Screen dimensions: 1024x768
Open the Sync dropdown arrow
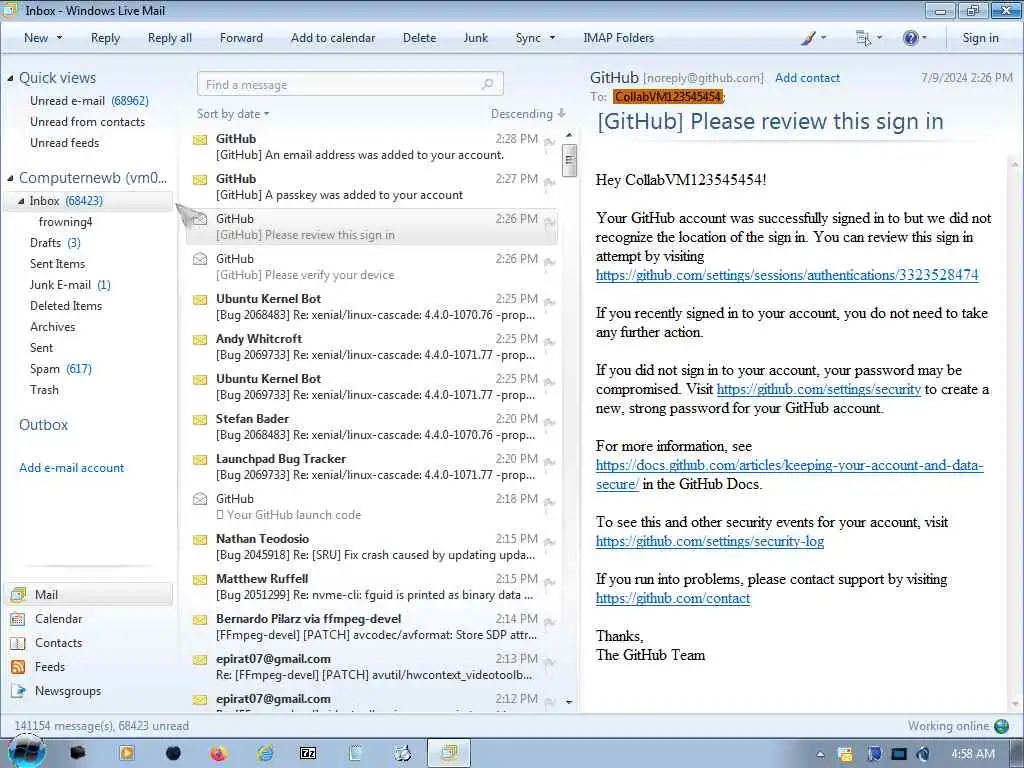[552, 38]
